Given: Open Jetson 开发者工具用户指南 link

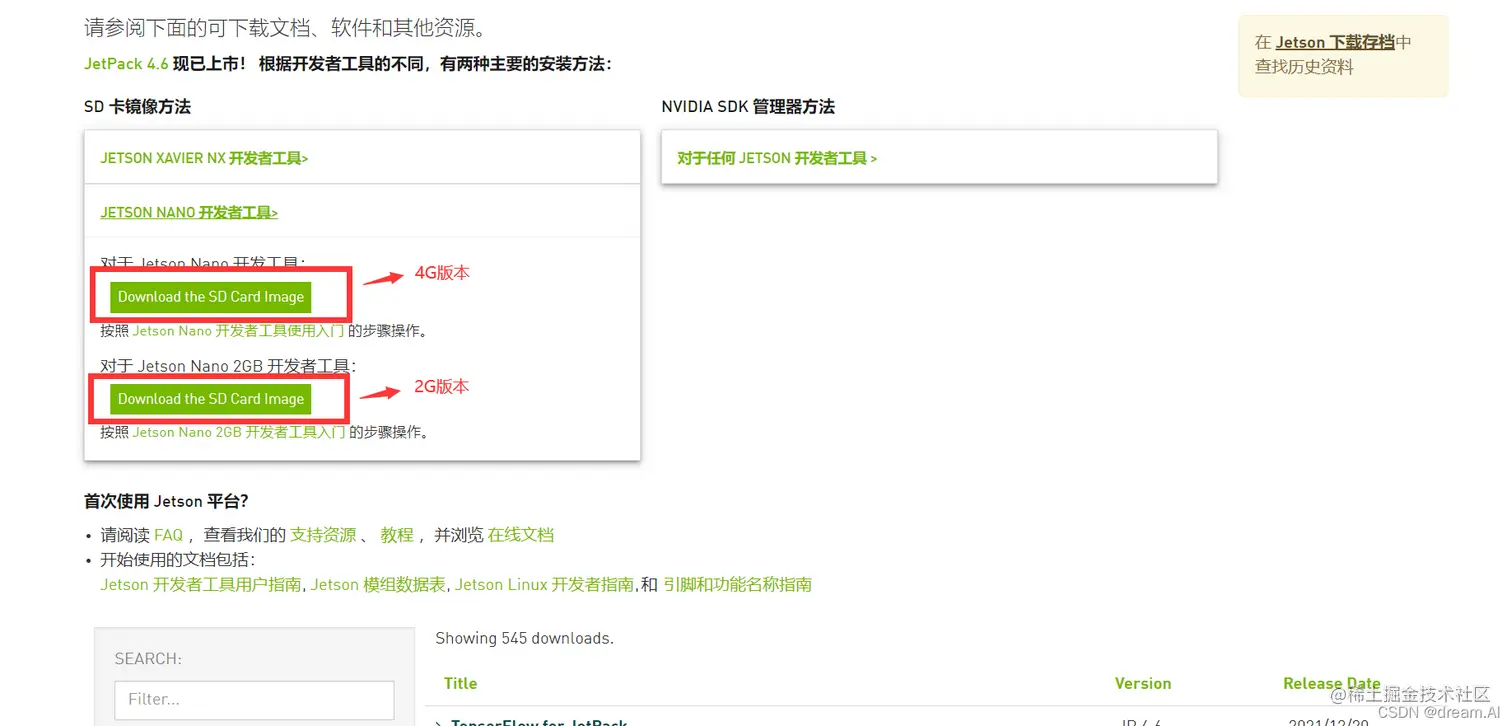Looking at the screenshot, I should click(201, 585).
